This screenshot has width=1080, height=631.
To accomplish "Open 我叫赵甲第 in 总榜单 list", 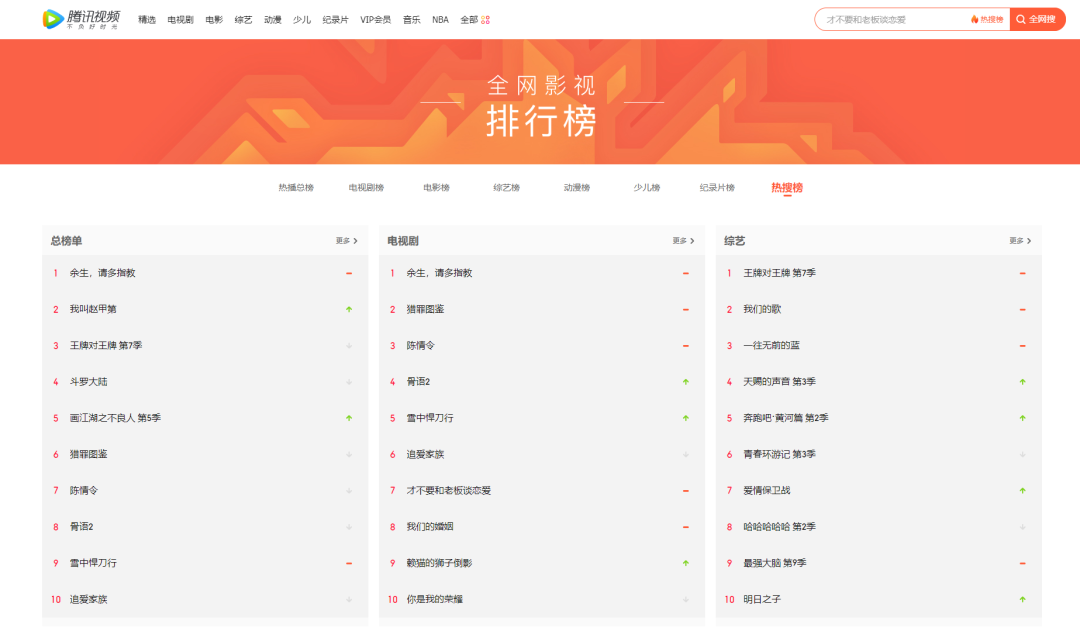I will [93, 309].
